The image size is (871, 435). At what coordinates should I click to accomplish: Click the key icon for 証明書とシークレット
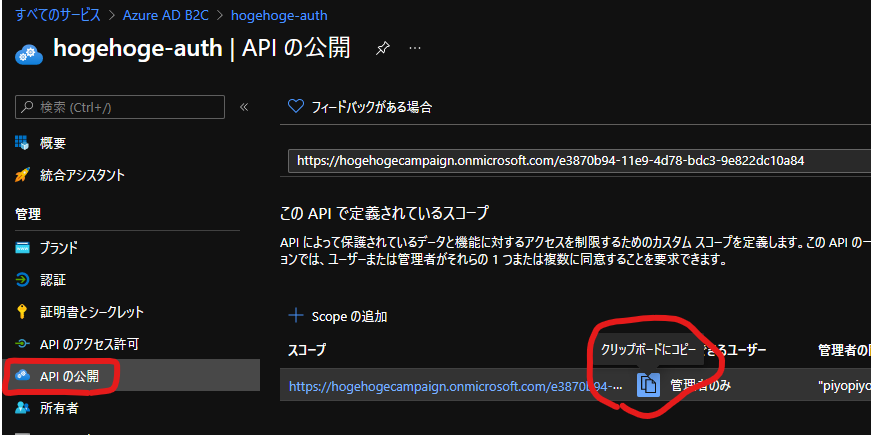click(22, 312)
